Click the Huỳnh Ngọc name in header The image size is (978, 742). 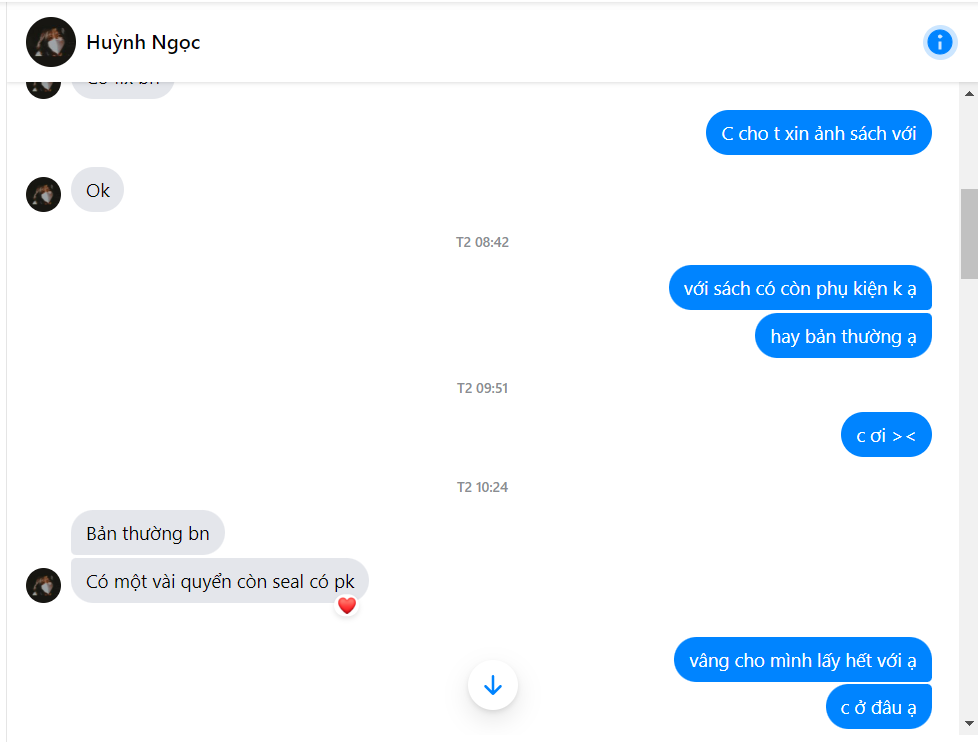[x=143, y=43]
